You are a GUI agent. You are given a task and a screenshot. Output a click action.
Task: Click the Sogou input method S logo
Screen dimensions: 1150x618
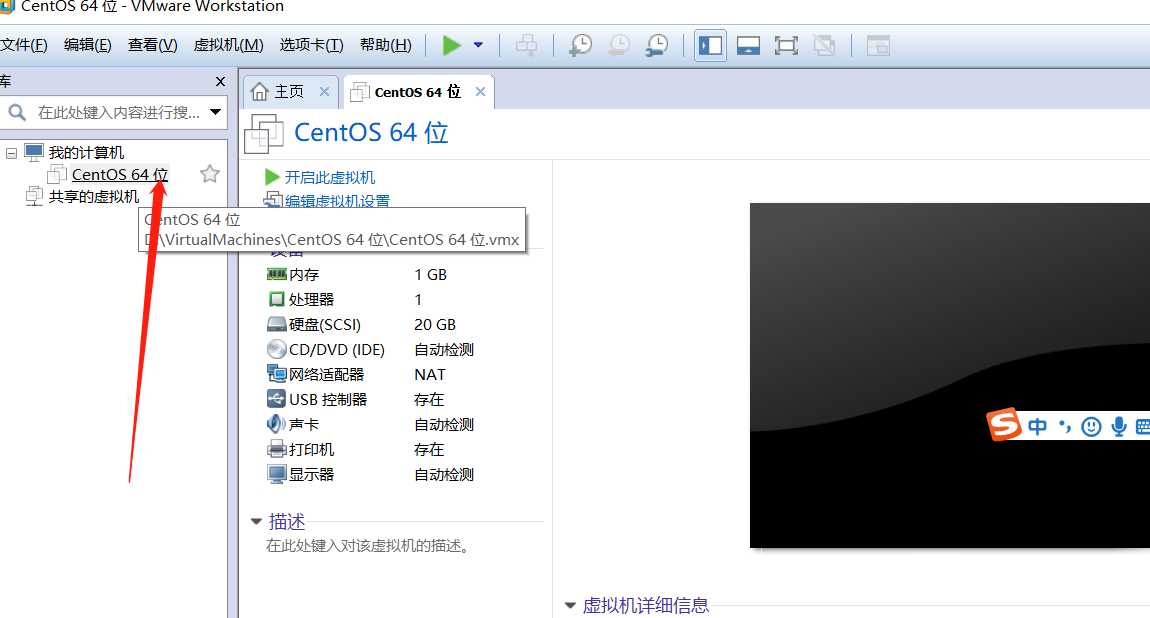pyautogui.click(x=1003, y=424)
